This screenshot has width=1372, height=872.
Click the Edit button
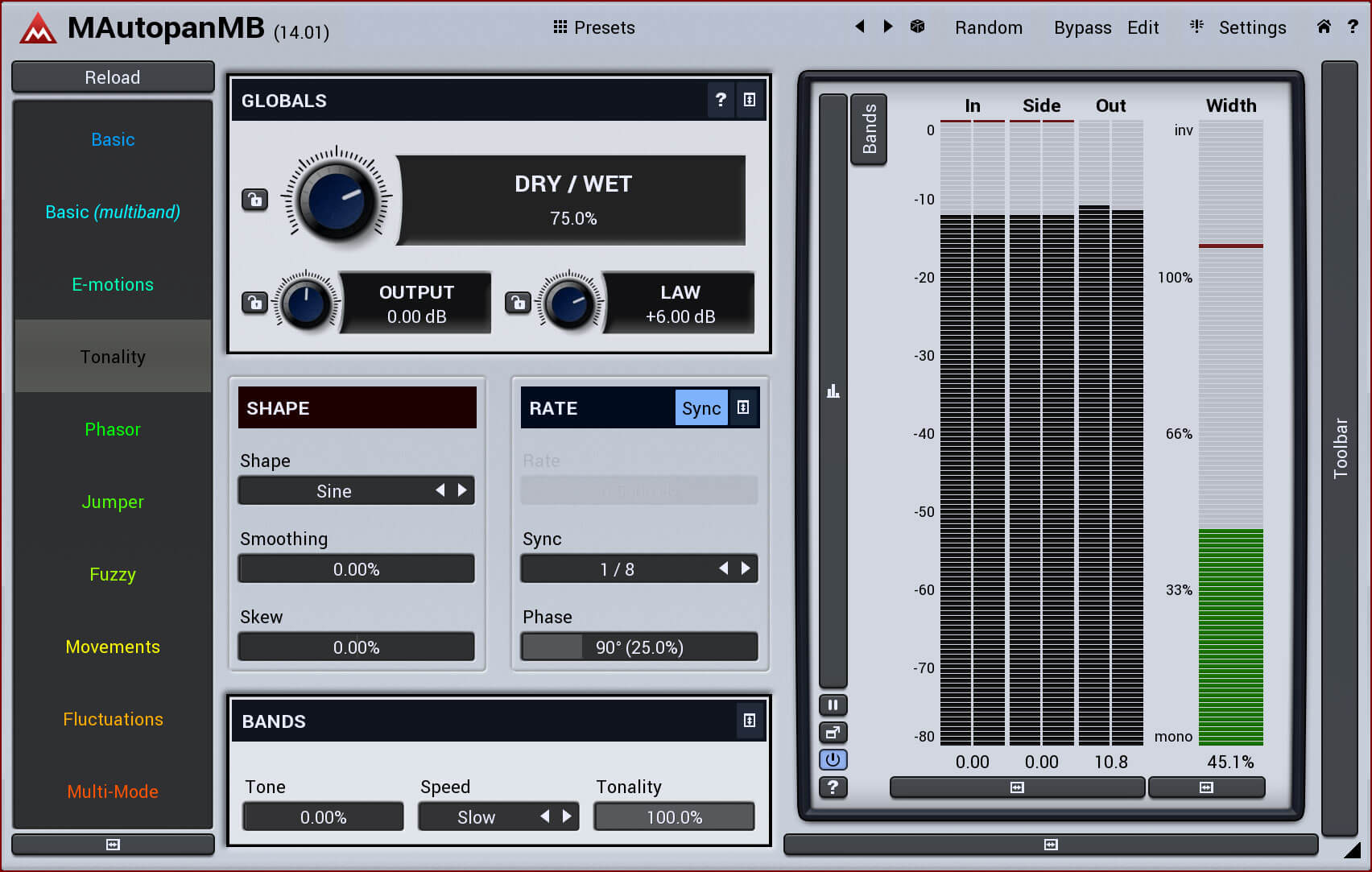pyautogui.click(x=1143, y=27)
